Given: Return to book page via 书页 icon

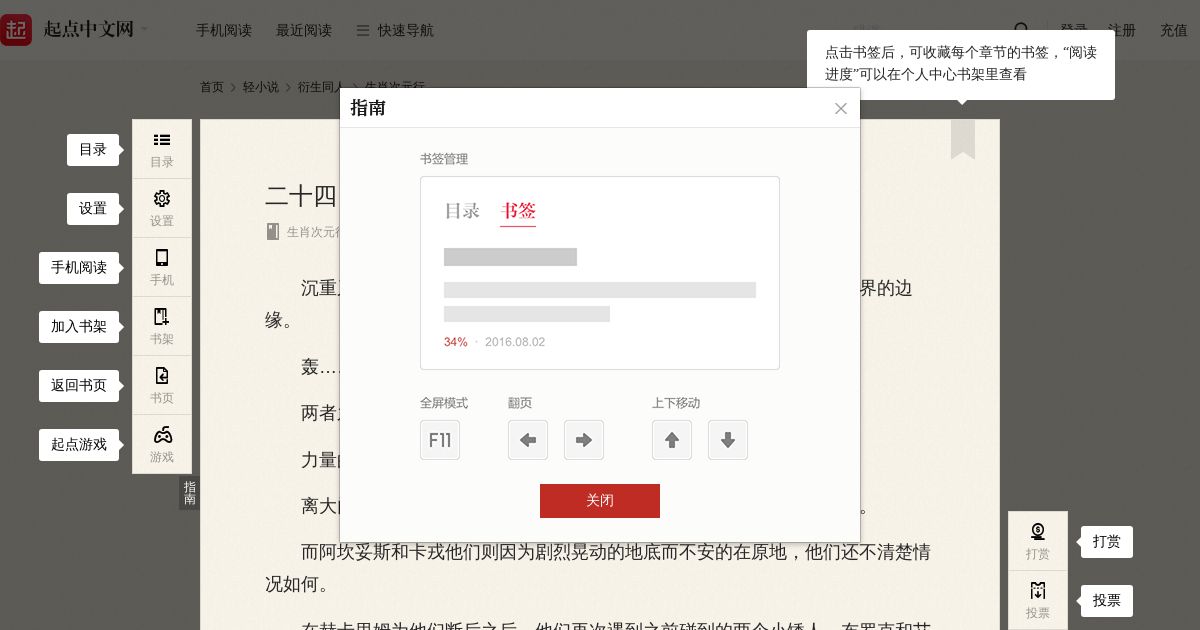Looking at the screenshot, I should coord(162,385).
